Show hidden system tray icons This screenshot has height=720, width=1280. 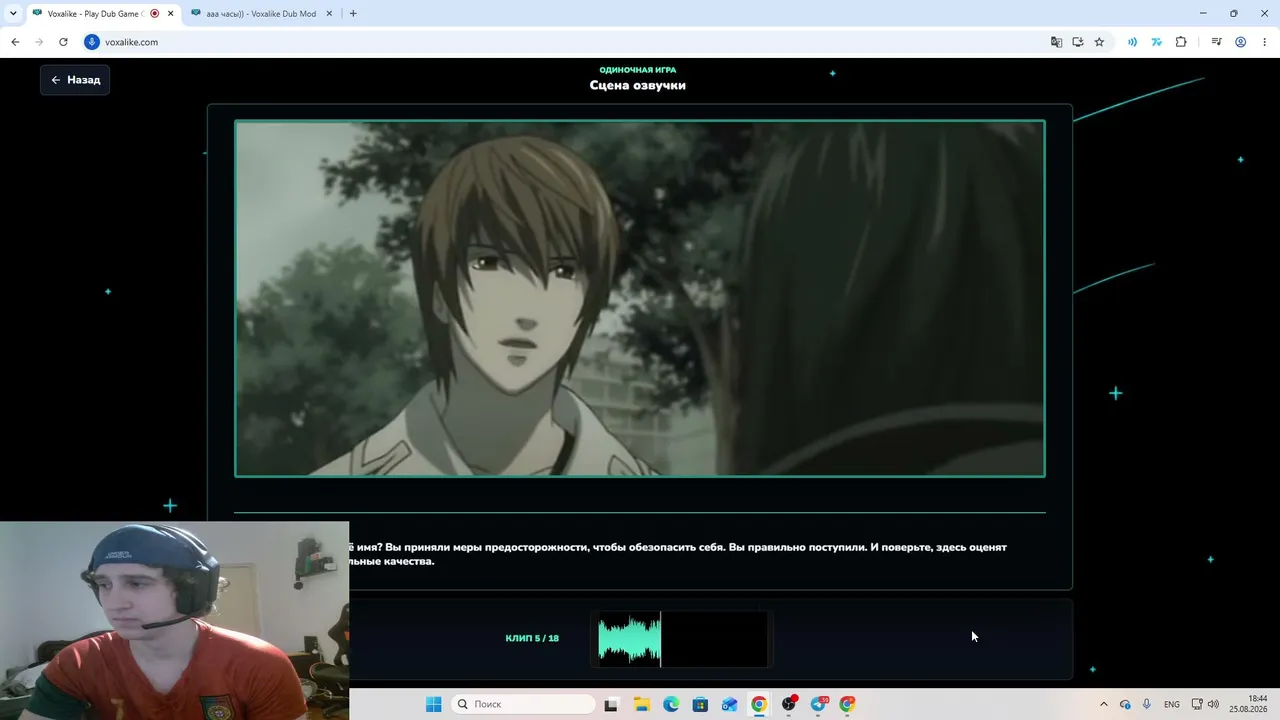tap(1104, 704)
